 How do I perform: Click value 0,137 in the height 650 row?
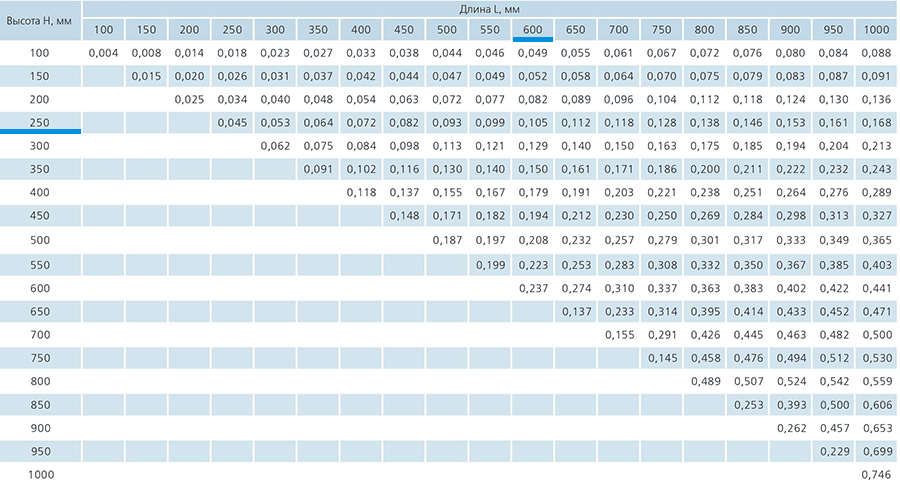click(576, 312)
